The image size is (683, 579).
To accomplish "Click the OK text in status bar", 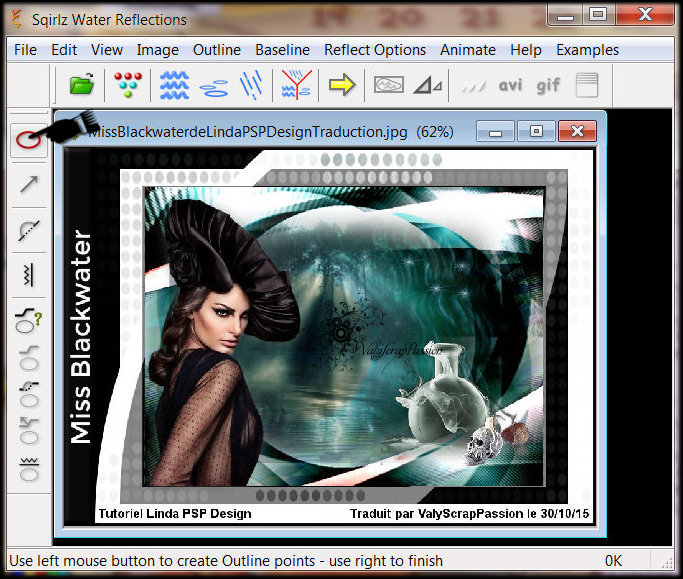I will [x=613, y=561].
